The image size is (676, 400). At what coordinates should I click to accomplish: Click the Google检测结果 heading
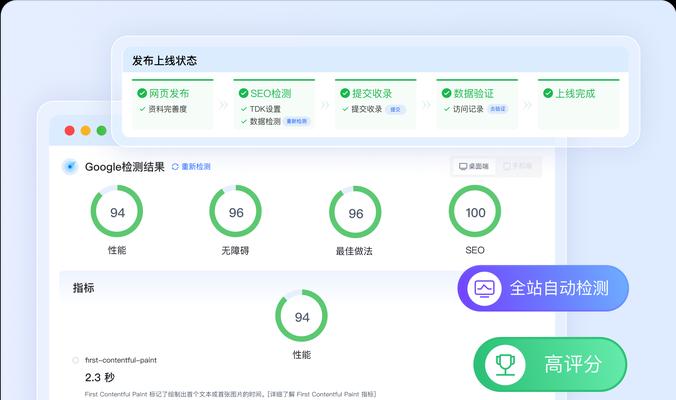point(125,167)
